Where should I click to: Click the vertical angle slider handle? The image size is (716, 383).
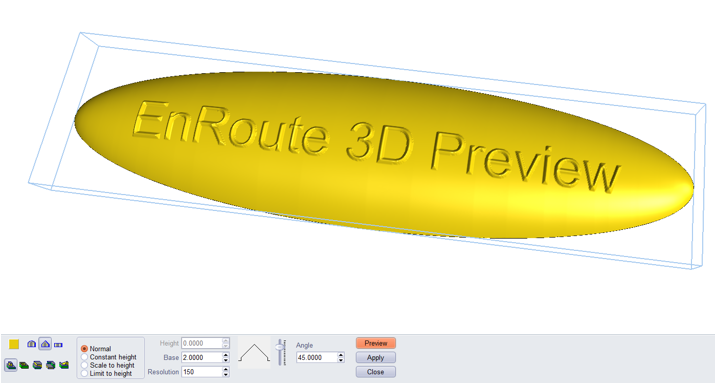click(x=280, y=347)
